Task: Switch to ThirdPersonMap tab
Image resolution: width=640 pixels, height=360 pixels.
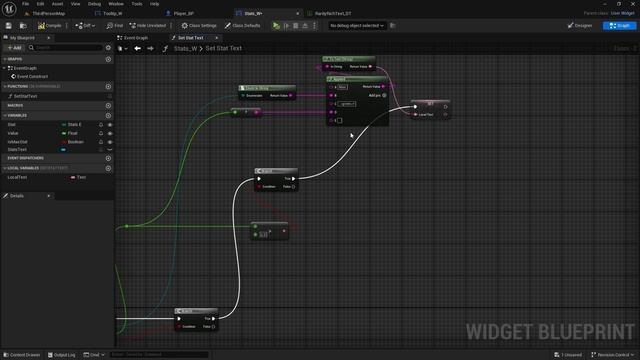Action: click(x=48, y=13)
